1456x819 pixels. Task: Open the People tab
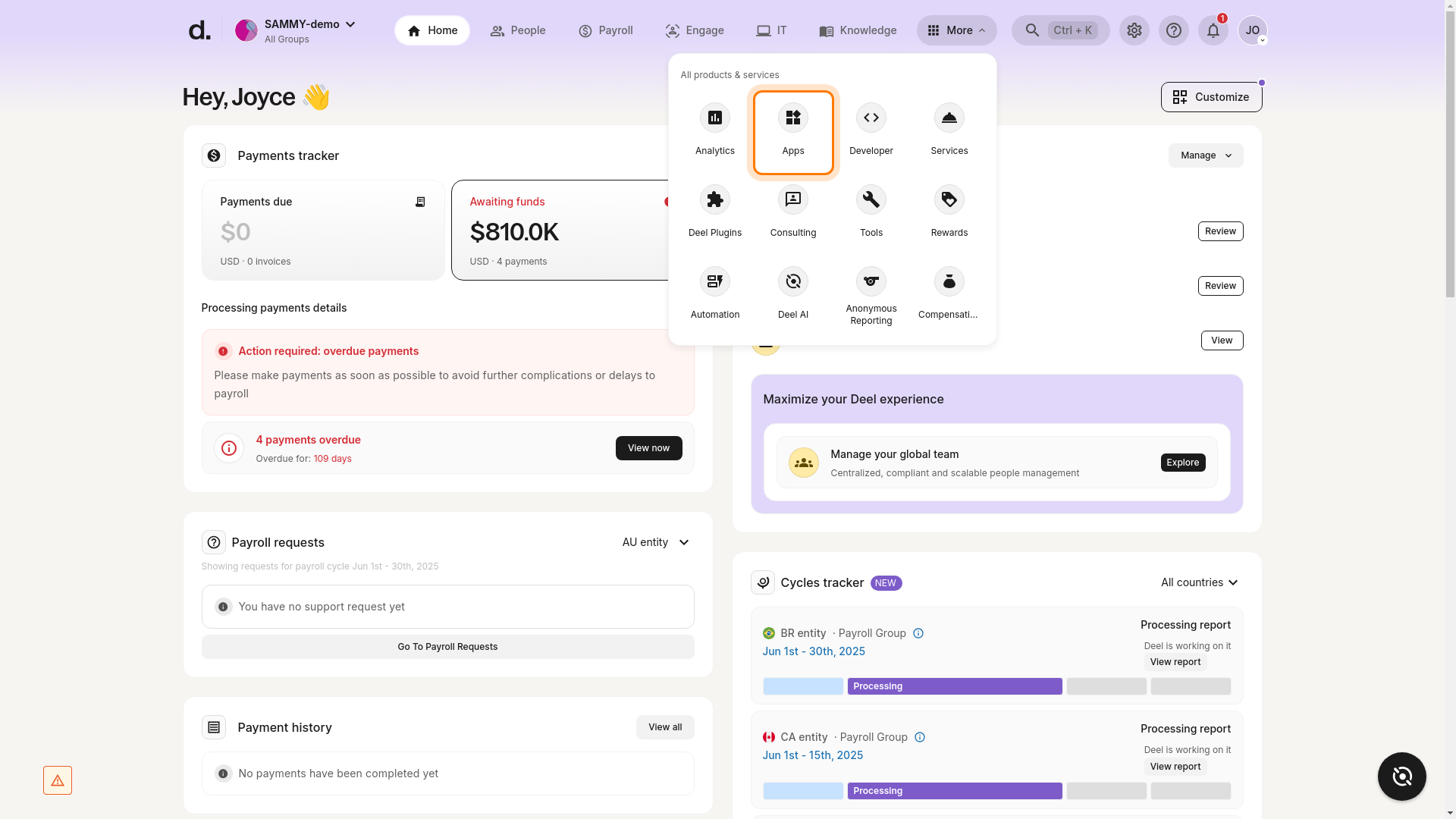click(517, 30)
